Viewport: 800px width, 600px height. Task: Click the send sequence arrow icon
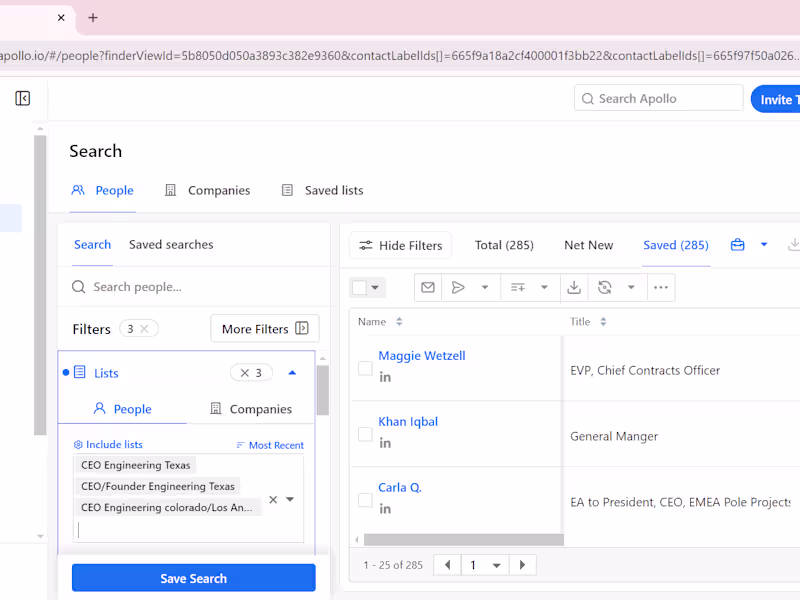click(x=458, y=287)
